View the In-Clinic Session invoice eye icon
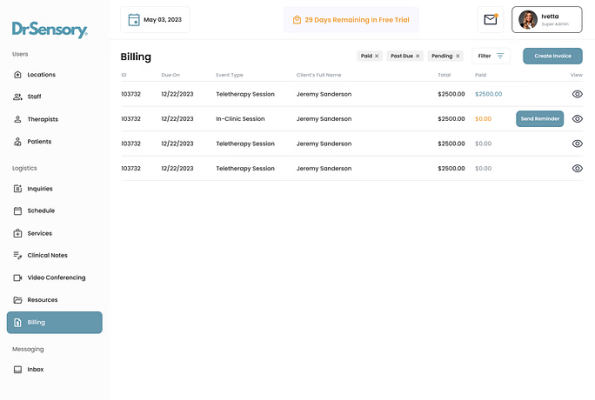 coord(577,119)
